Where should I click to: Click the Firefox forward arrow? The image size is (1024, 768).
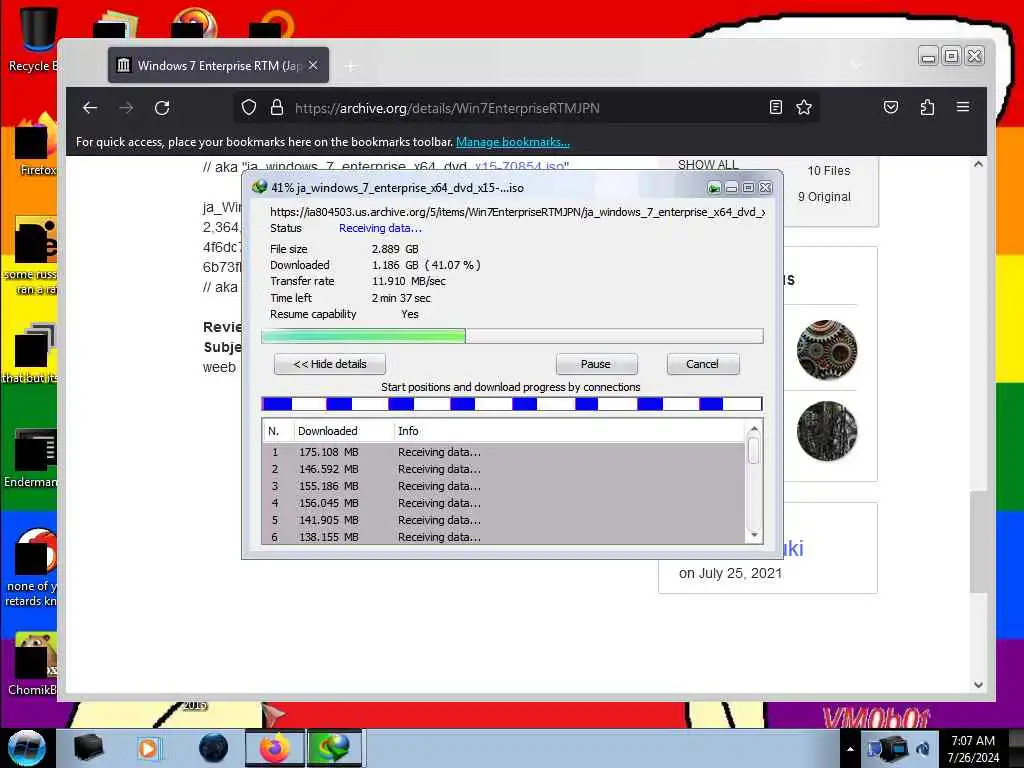tap(126, 108)
